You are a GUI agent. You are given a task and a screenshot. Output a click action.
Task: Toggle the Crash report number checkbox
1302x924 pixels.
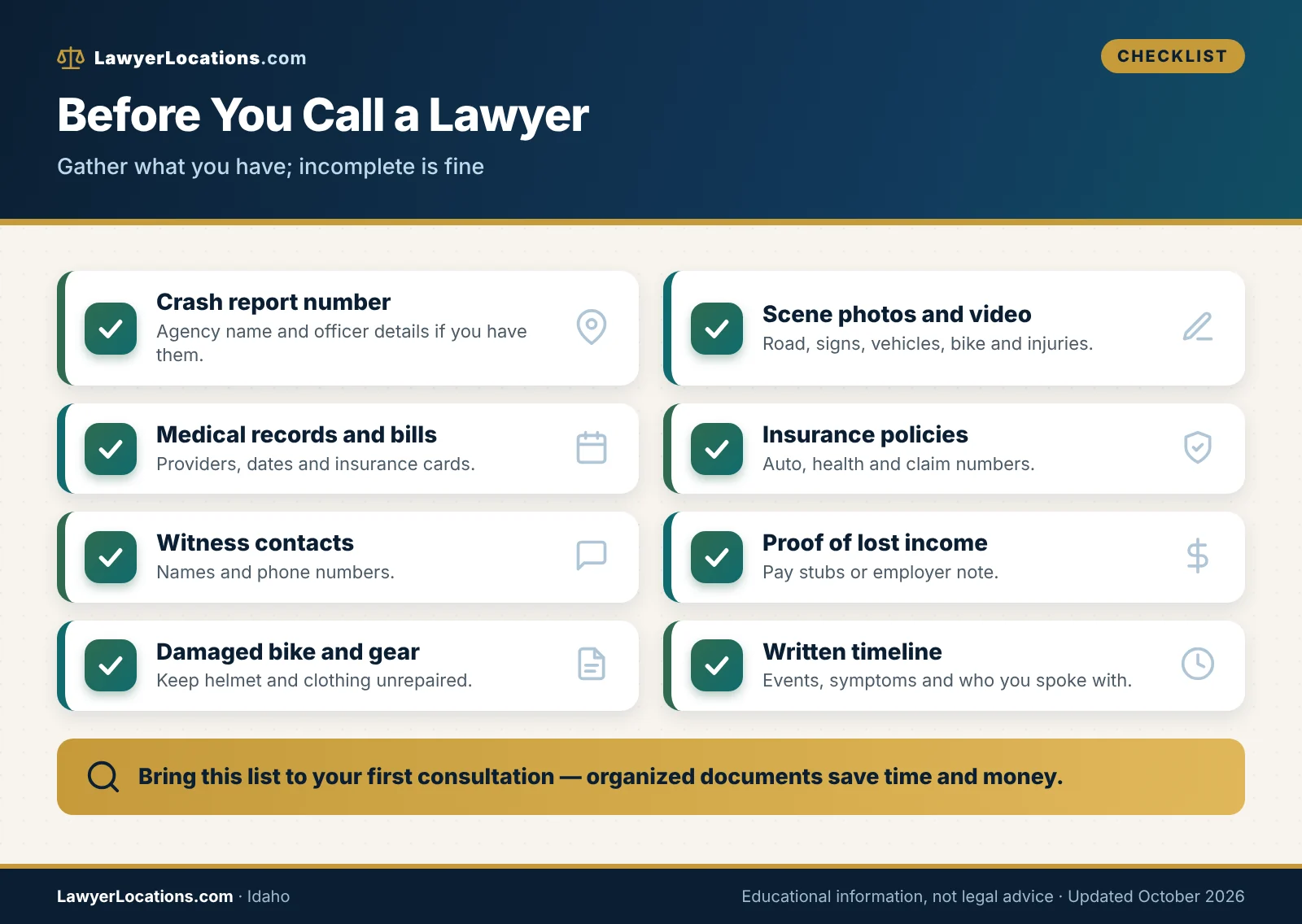point(111,329)
